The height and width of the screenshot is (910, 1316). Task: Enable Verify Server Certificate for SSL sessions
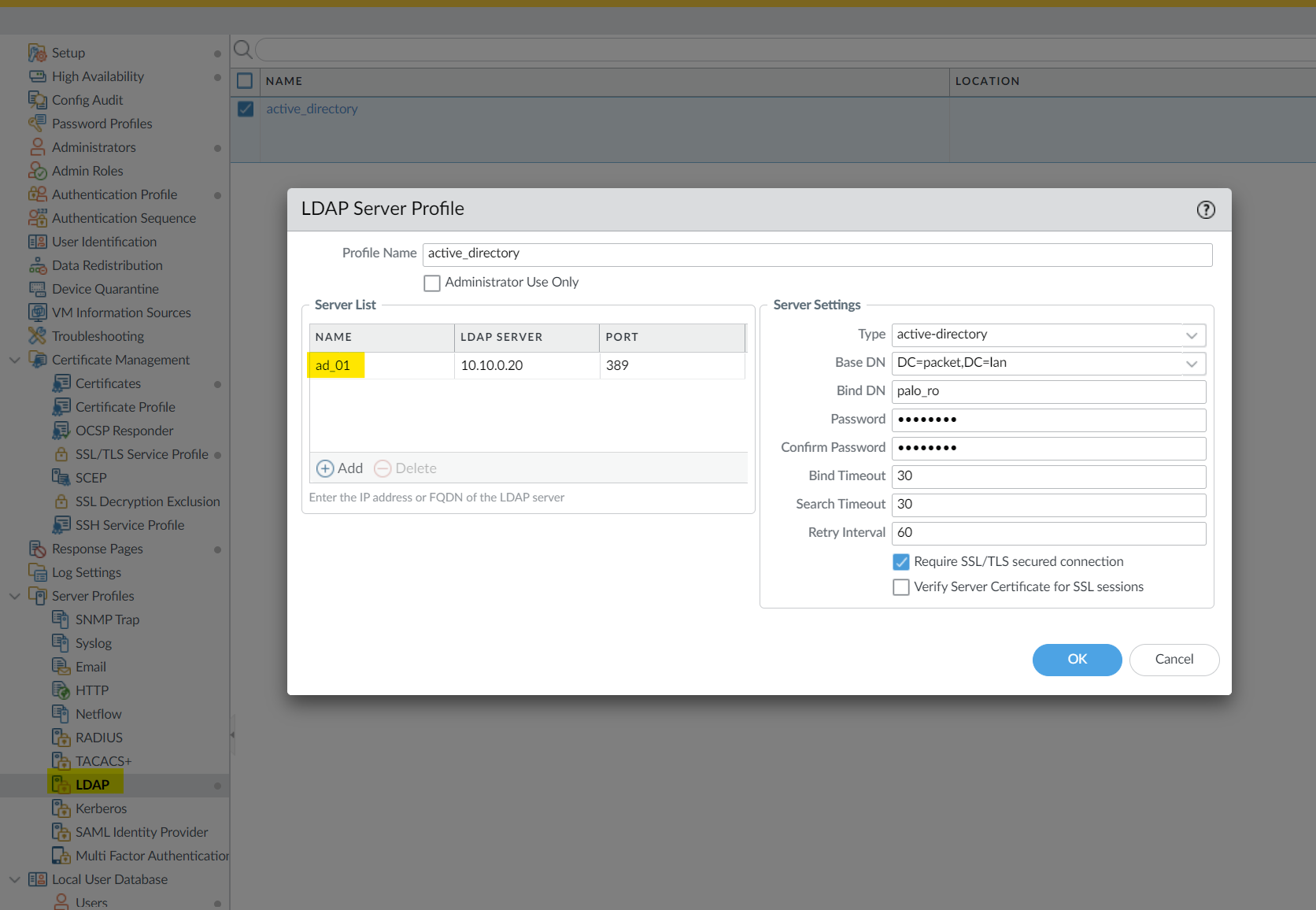[x=901, y=586]
